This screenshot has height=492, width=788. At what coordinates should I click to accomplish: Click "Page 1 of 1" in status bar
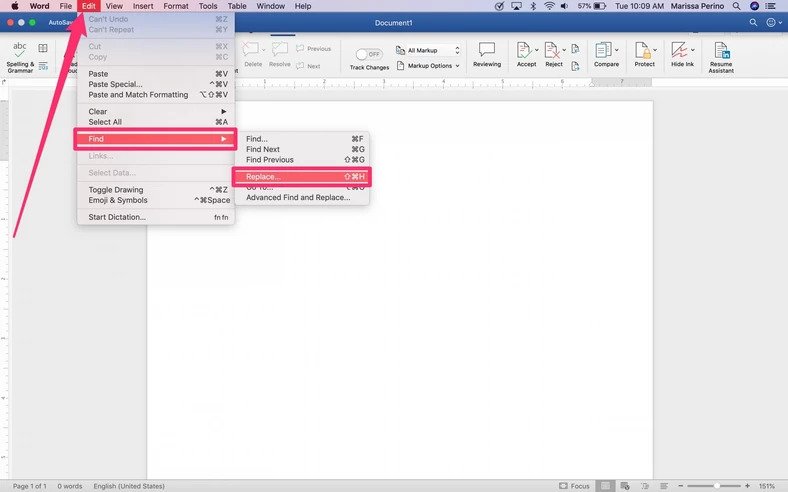(x=29, y=486)
